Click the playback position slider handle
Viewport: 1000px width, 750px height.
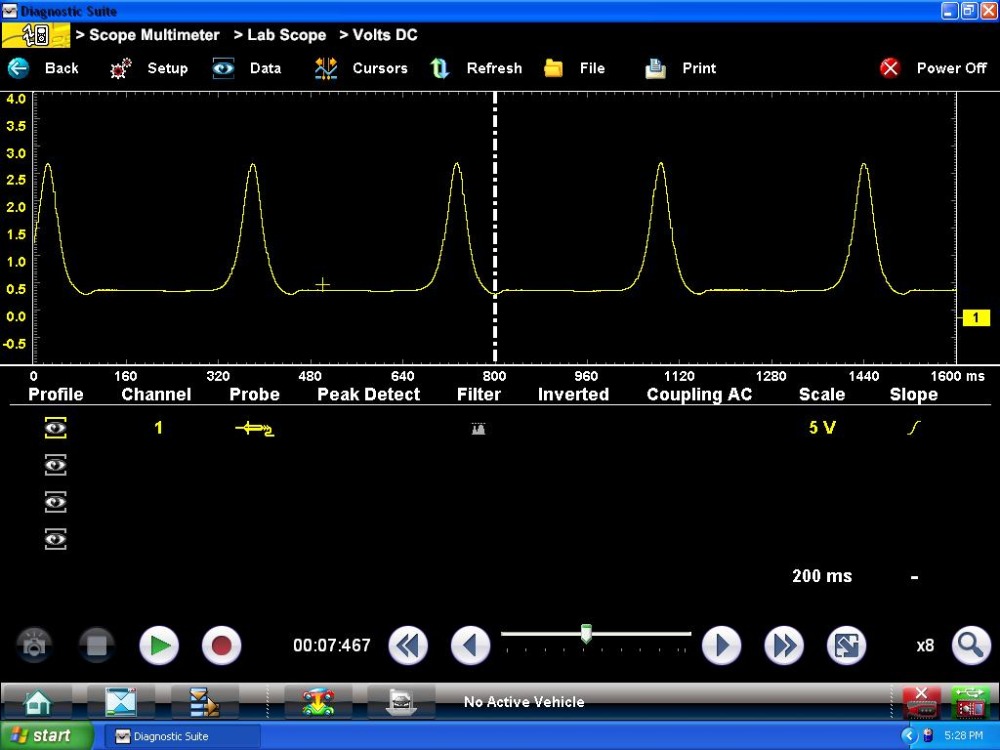586,634
